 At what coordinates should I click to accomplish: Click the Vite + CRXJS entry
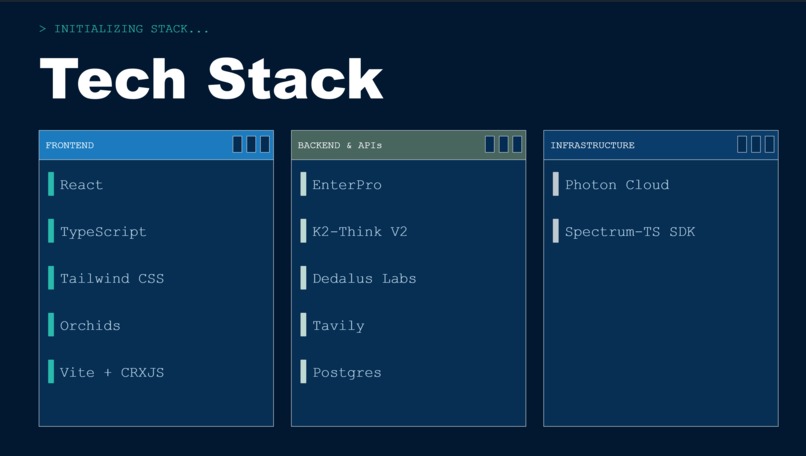click(112, 372)
